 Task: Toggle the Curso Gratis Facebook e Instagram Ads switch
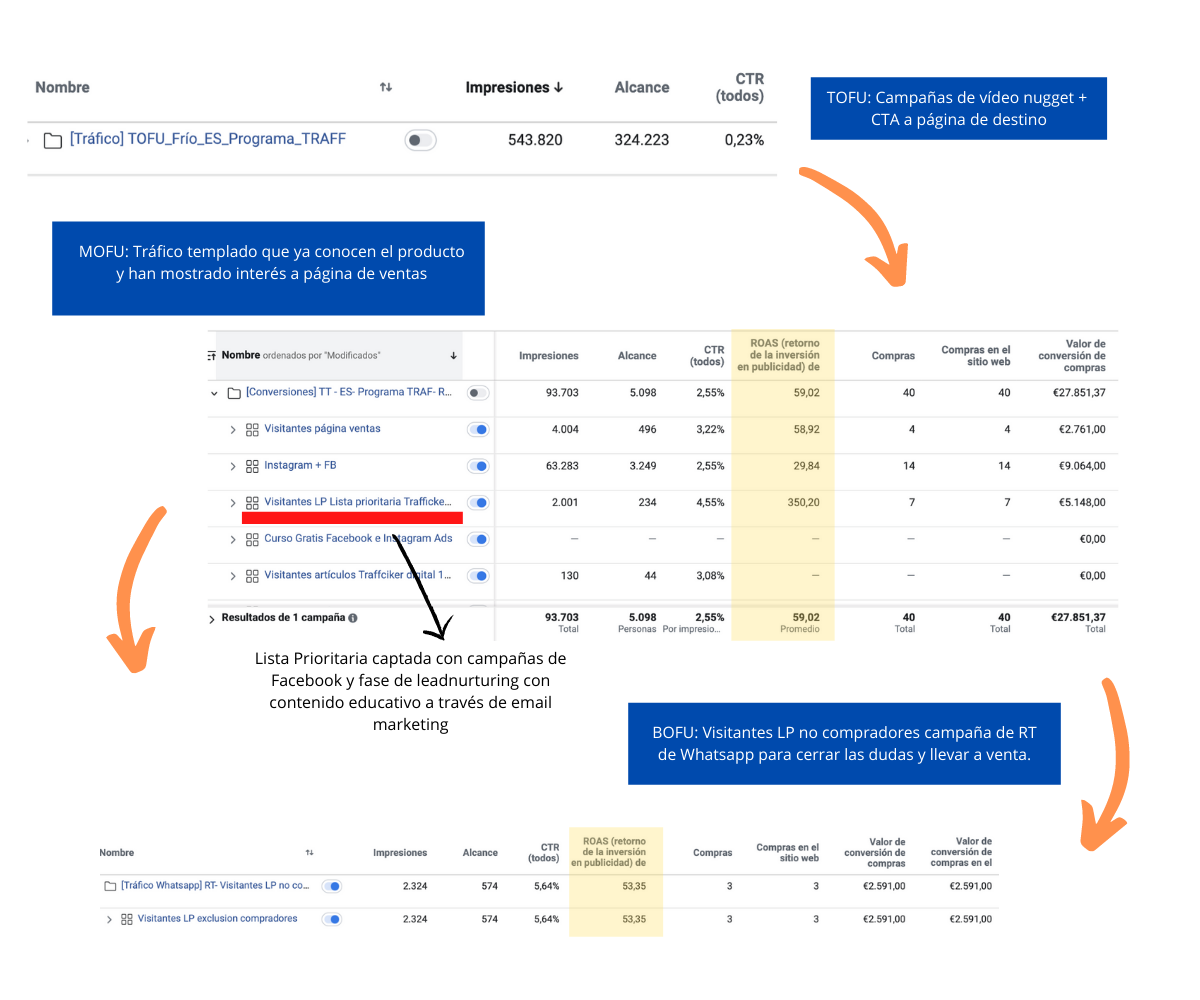[479, 539]
